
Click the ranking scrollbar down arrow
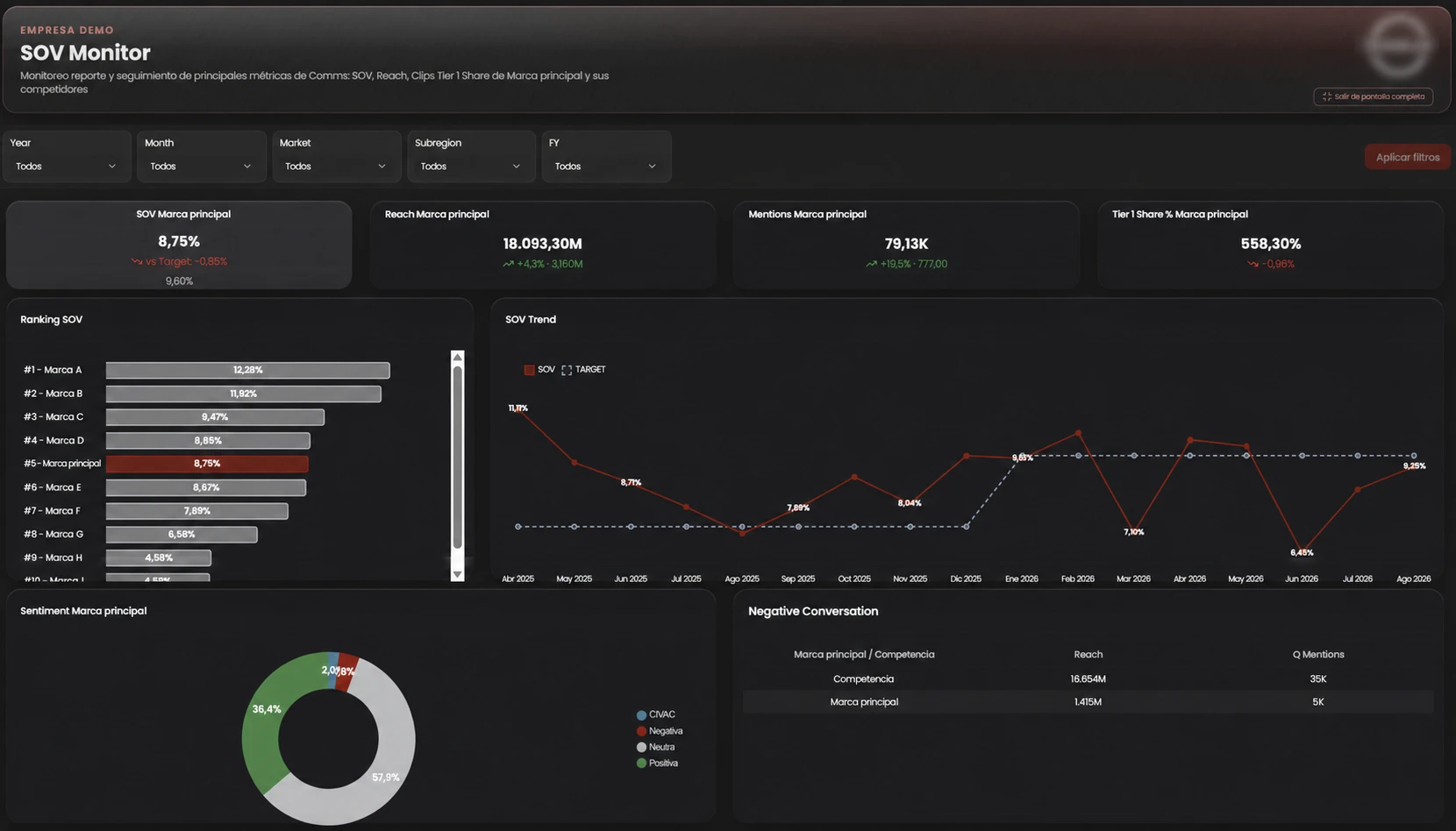pos(457,575)
